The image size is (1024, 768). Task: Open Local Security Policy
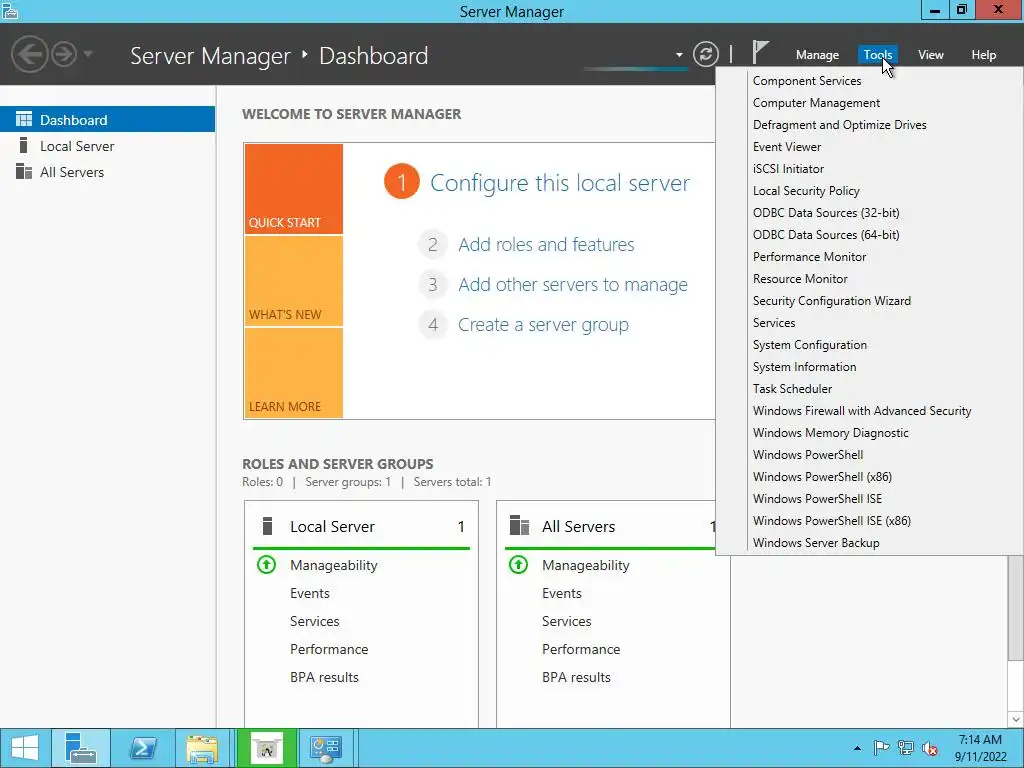pyautogui.click(x=806, y=191)
